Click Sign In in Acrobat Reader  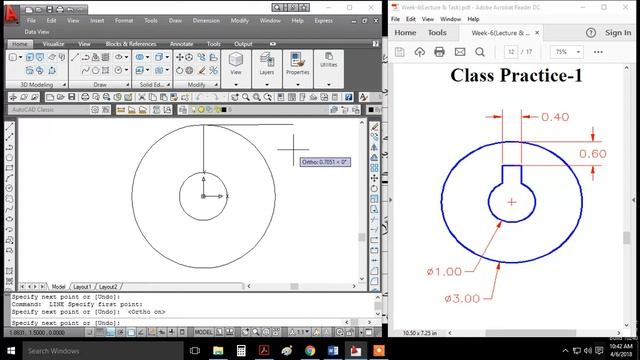pyautogui.click(x=618, y=33)
